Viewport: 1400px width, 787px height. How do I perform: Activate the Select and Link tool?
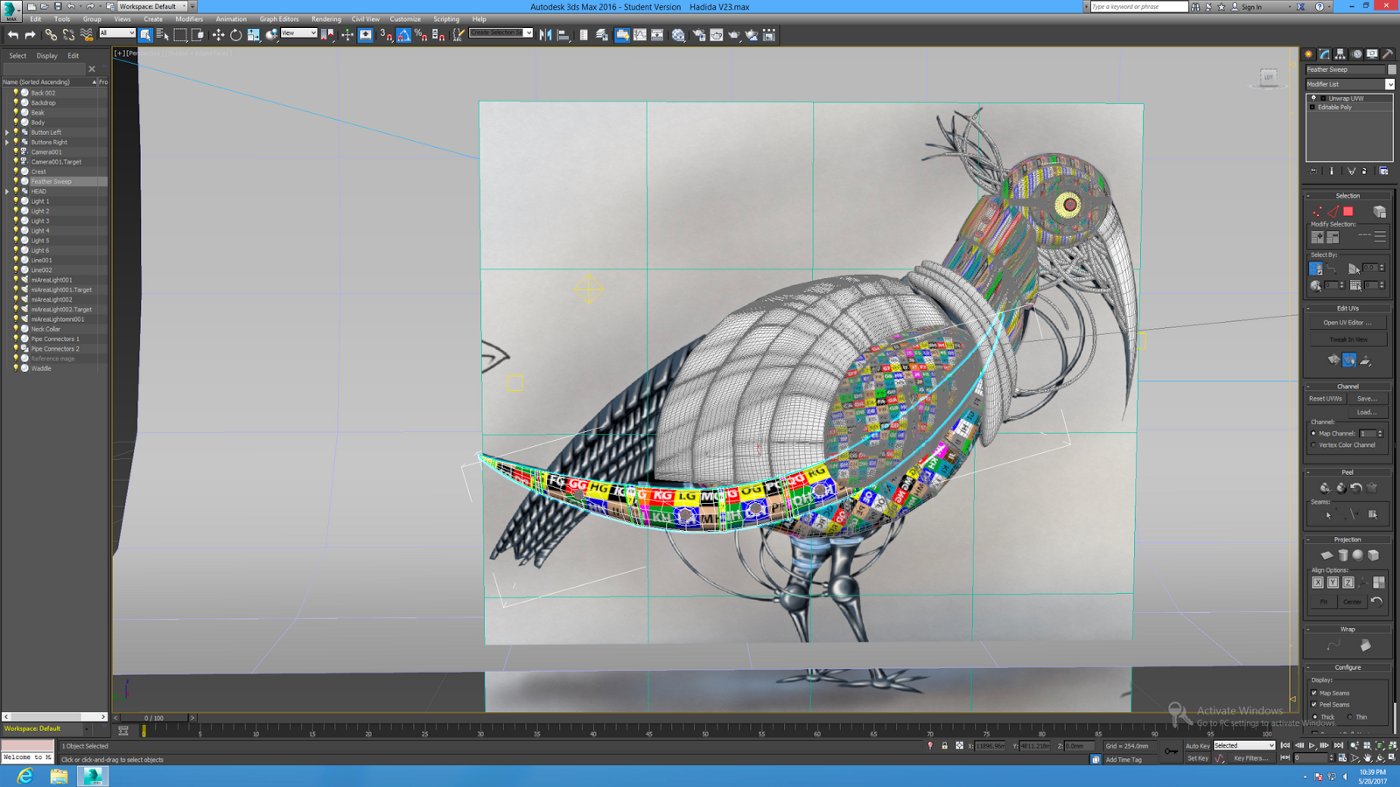(51, 35)
